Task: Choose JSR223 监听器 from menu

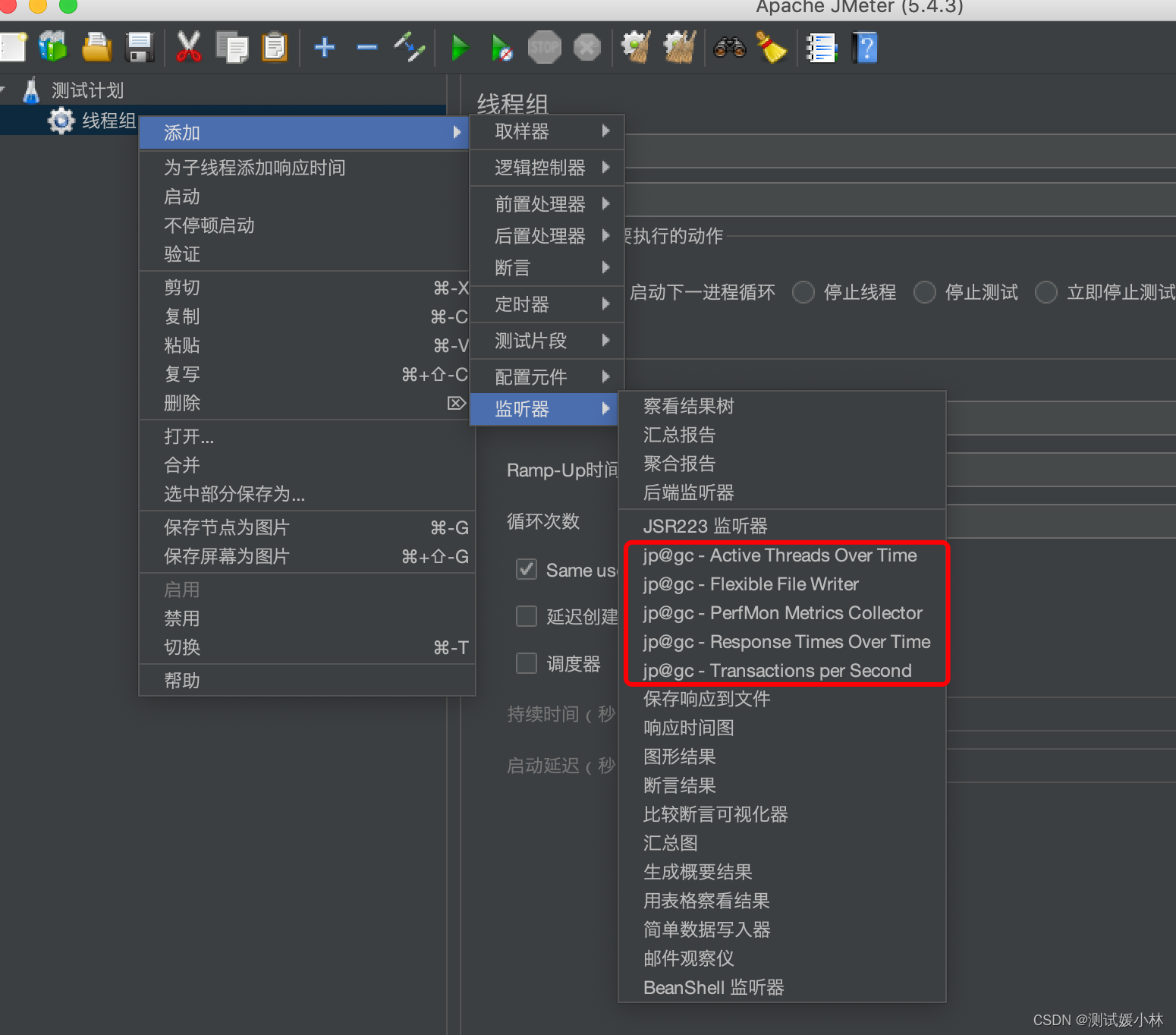Action: pos(782,526)
